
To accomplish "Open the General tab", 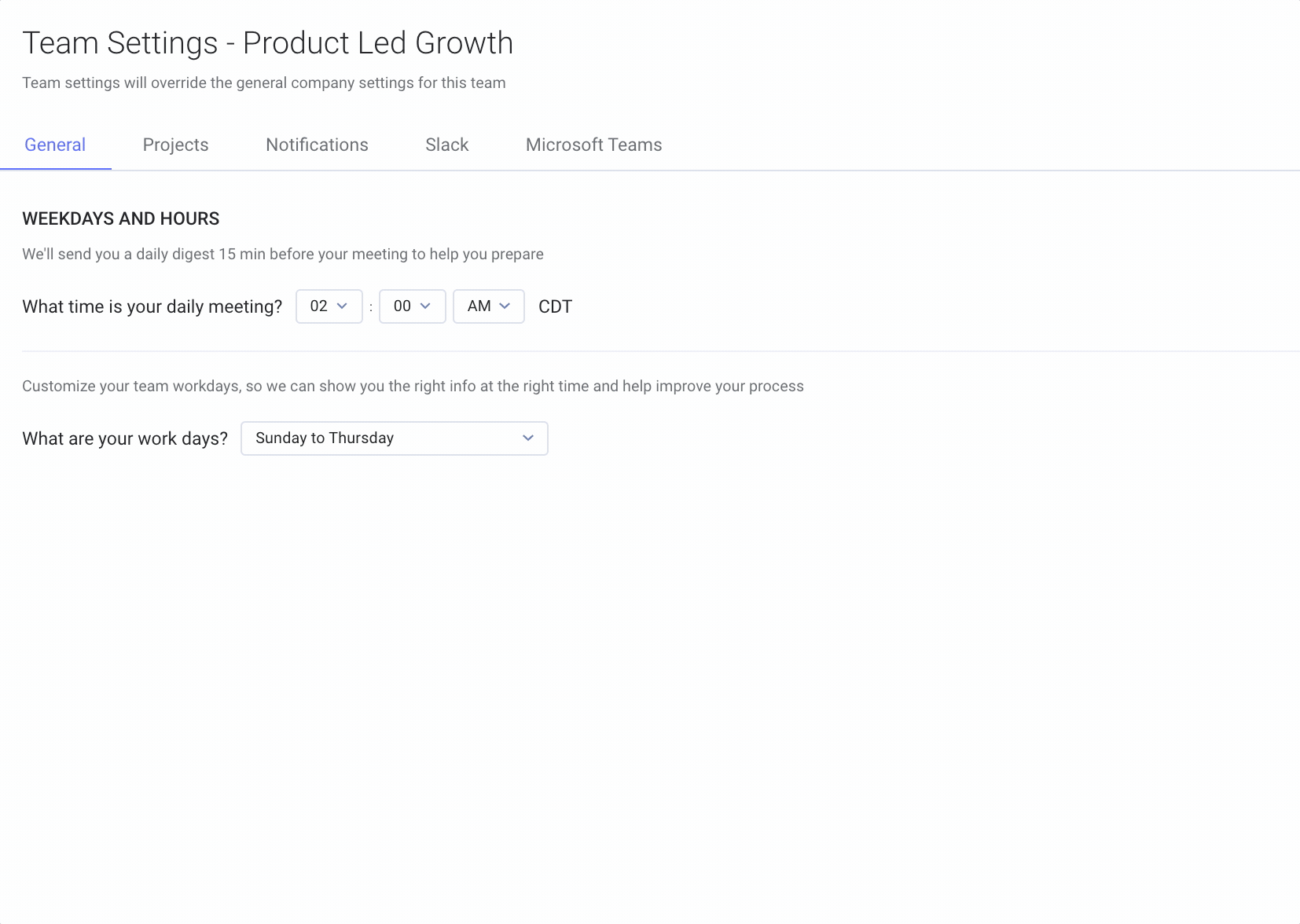I will [55, 145].
